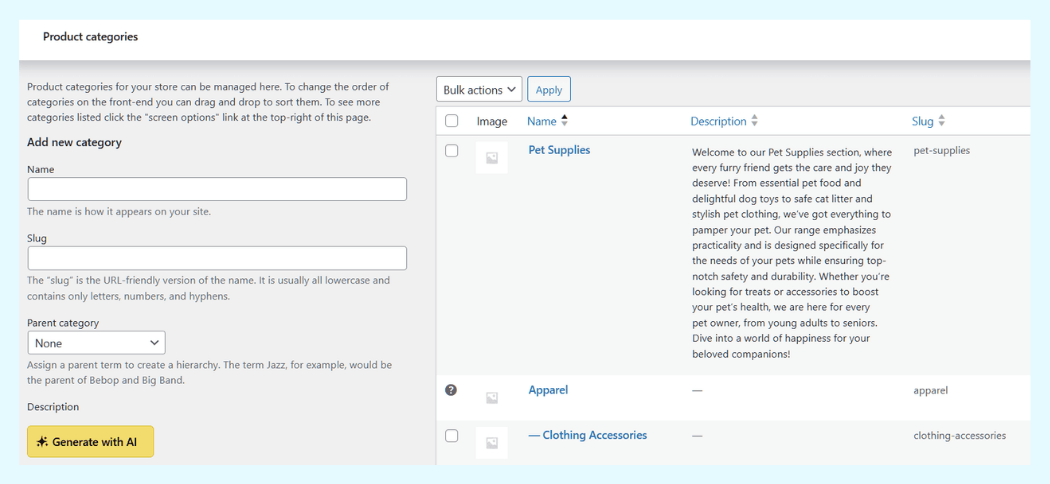The width and height of the screenshot is (1050, 484).
Task: Click the sort arrows next to Slug column
Action: pos(942,121)
